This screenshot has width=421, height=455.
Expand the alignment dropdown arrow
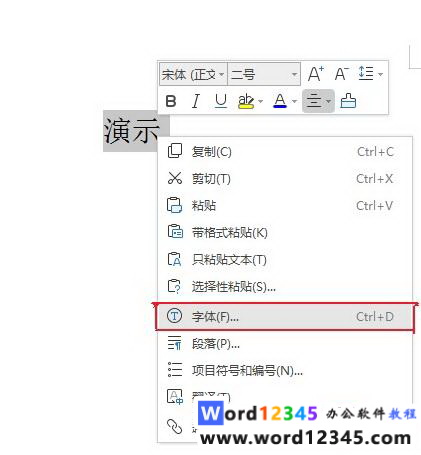click(329, 101)
